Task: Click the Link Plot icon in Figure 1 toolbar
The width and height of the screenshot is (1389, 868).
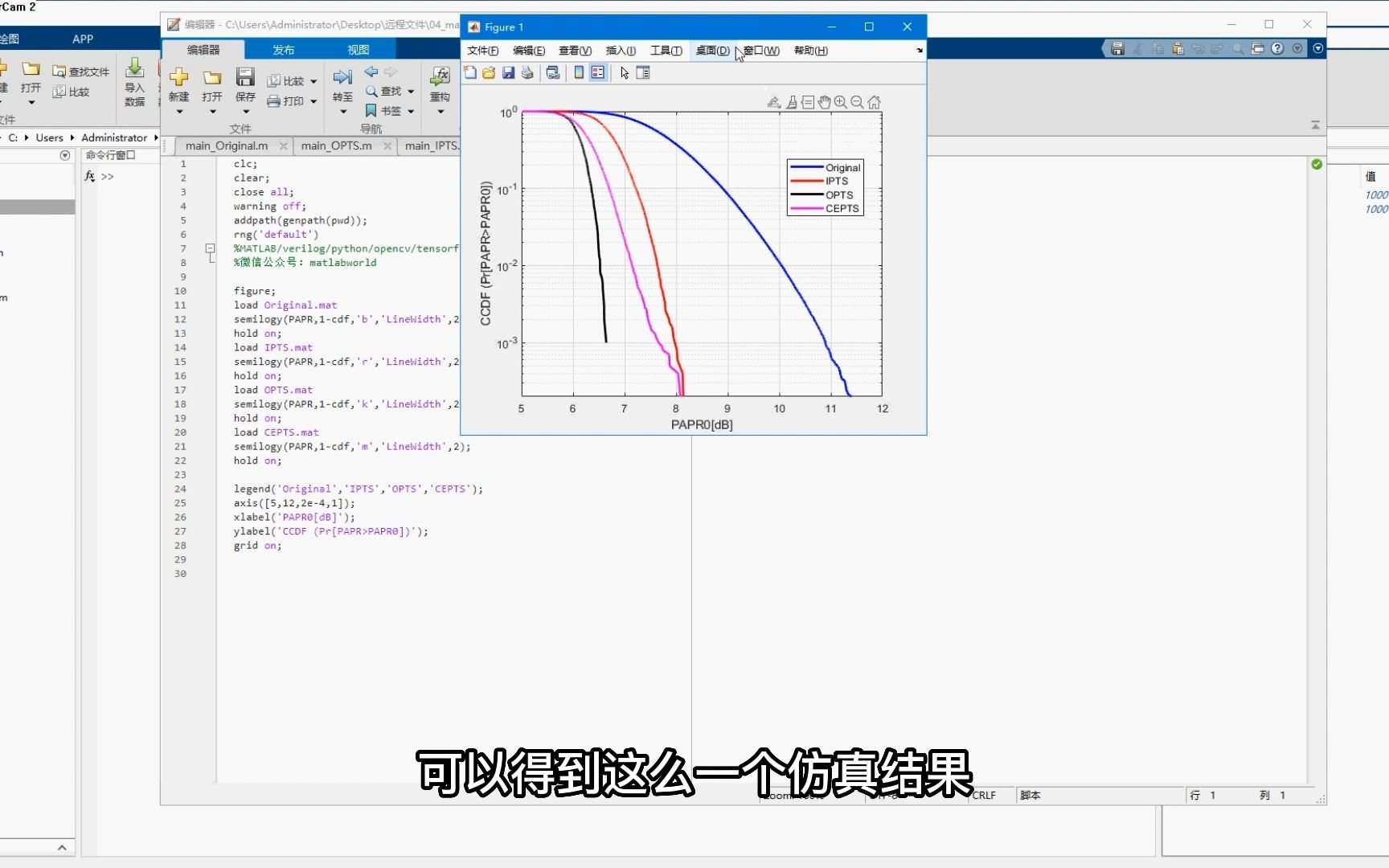Action: pyautogui.click(x=553, y=73)
